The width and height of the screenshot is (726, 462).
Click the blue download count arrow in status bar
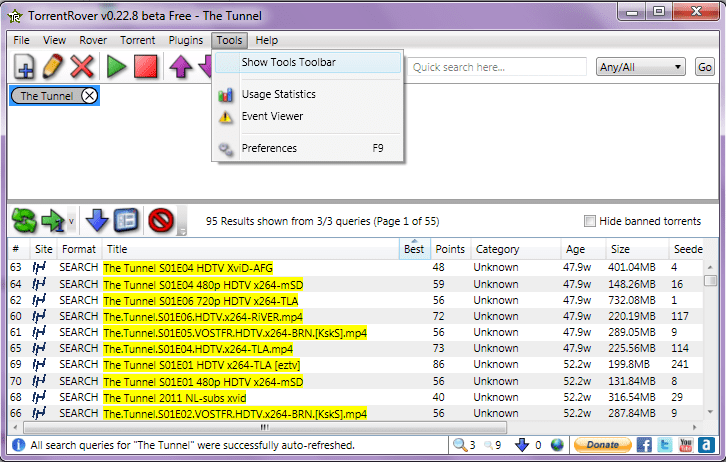[522, 445]
